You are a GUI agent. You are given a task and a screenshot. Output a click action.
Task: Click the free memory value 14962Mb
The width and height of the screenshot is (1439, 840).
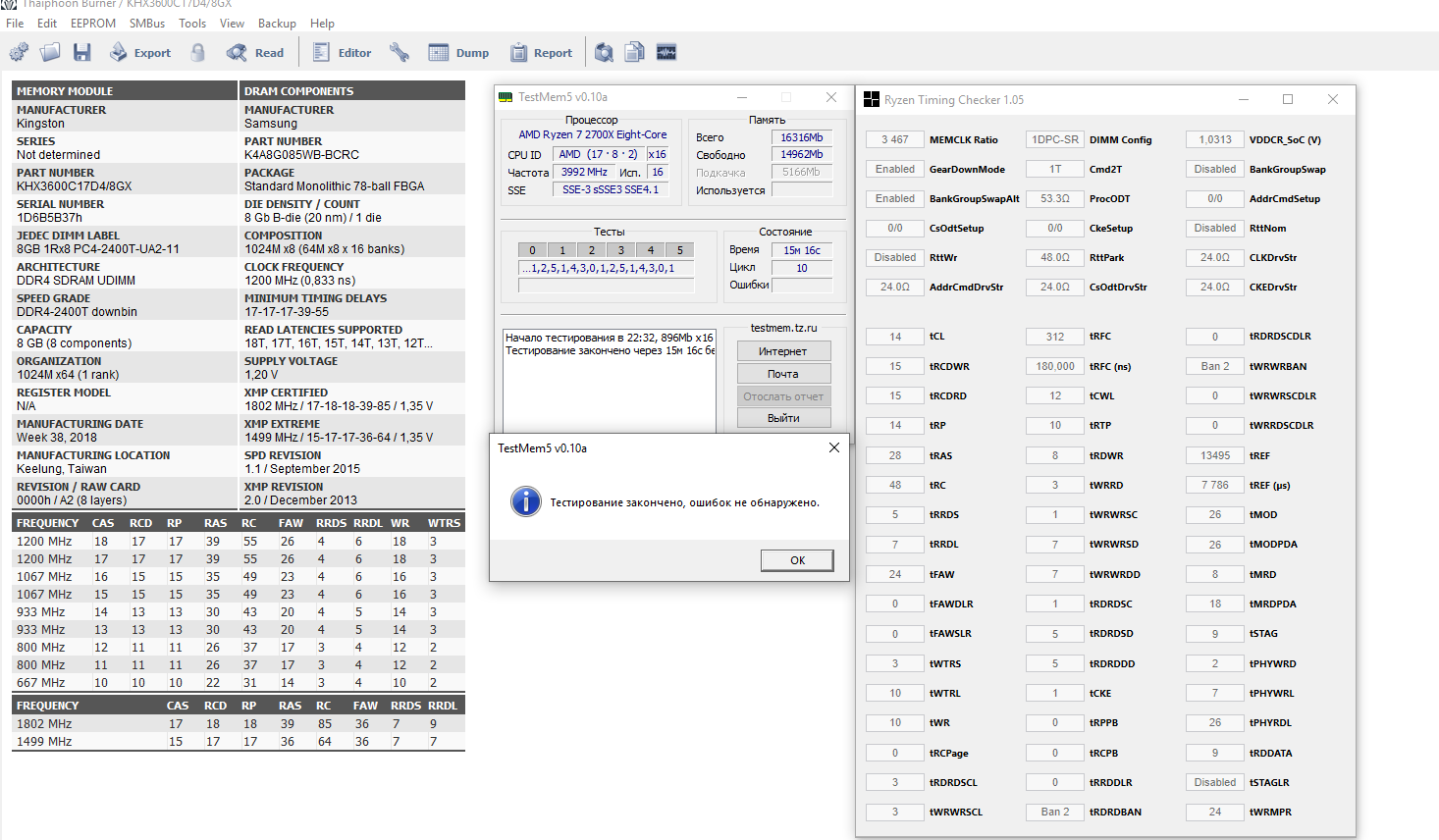click(802, 154)
